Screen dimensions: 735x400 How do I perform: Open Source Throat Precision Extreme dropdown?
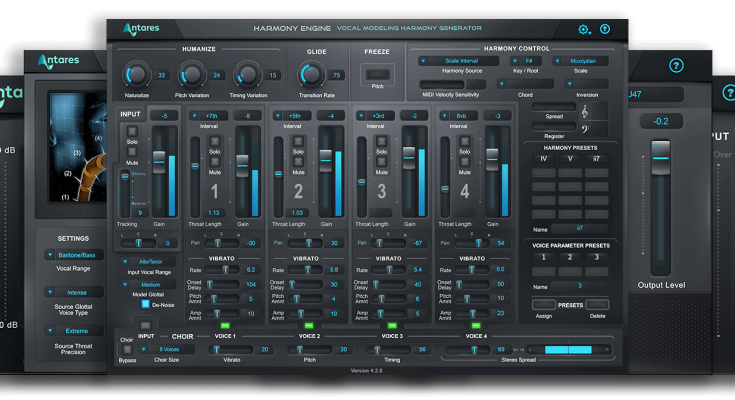[74, 331]
